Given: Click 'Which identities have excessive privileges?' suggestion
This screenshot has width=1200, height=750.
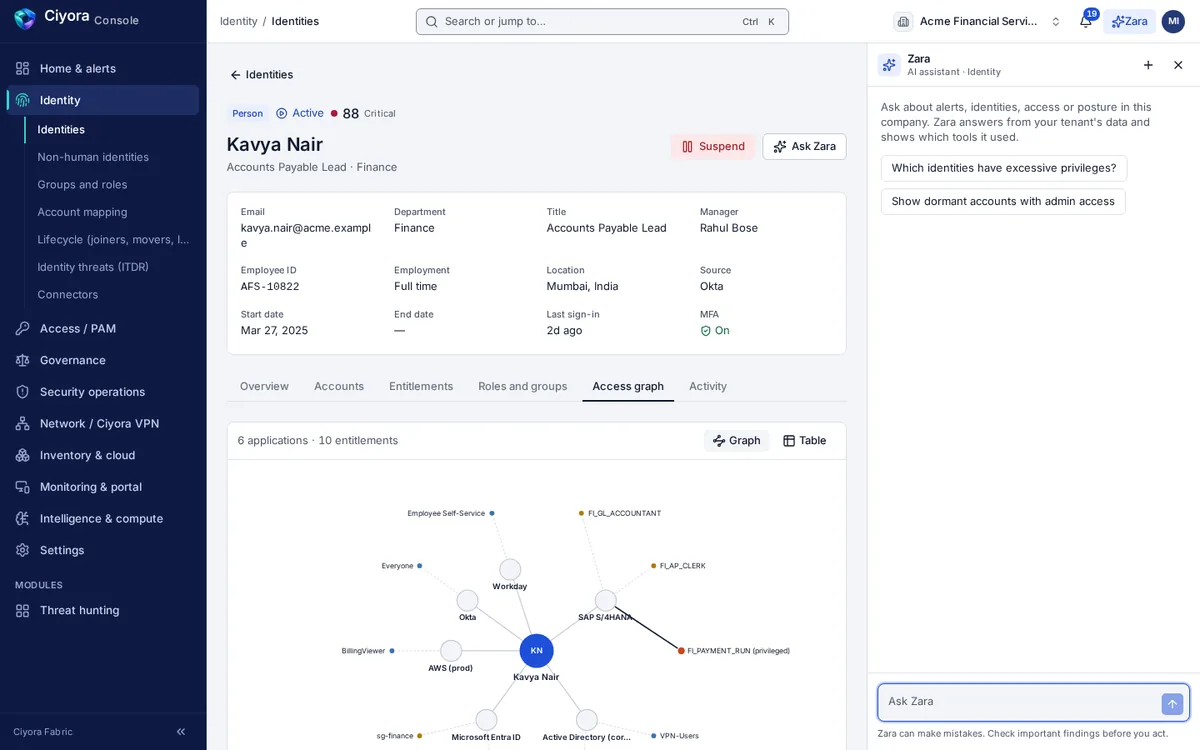Looking at the screenshot, I should coord(1004,168).
